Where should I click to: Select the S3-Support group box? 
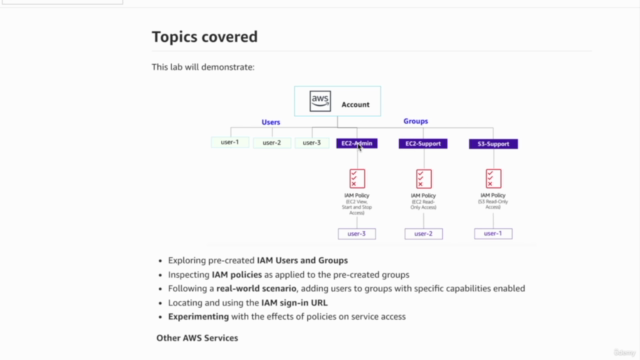493,144
